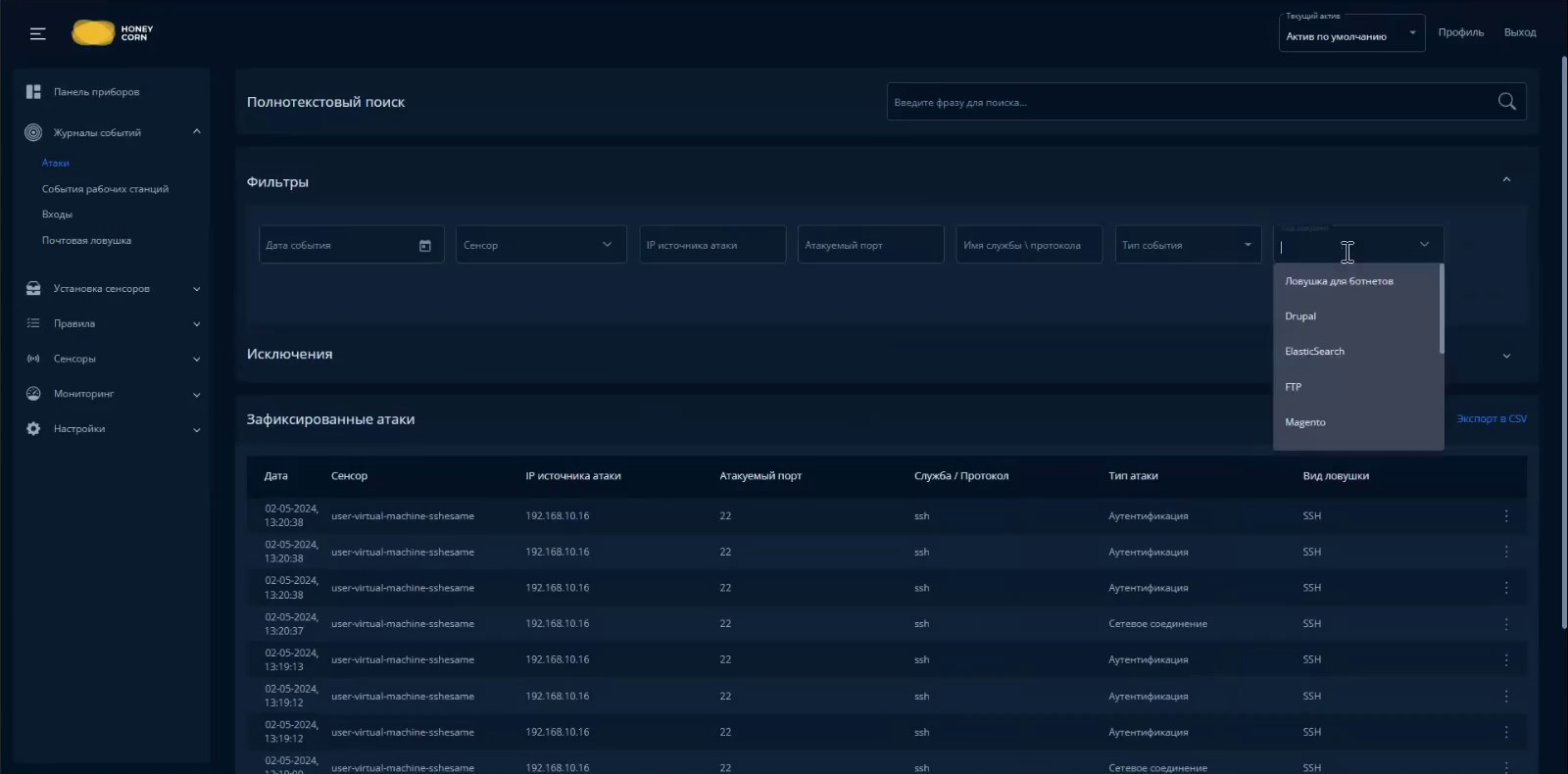Expand the Правила menu section
Viewport: 1568px width, 774px height.
pos(197,324)
